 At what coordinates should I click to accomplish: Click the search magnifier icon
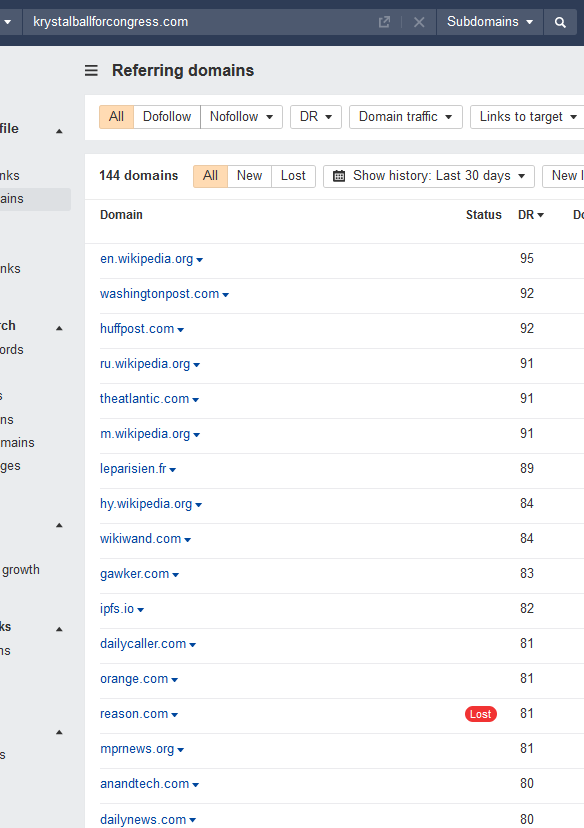tap(560, 22)
